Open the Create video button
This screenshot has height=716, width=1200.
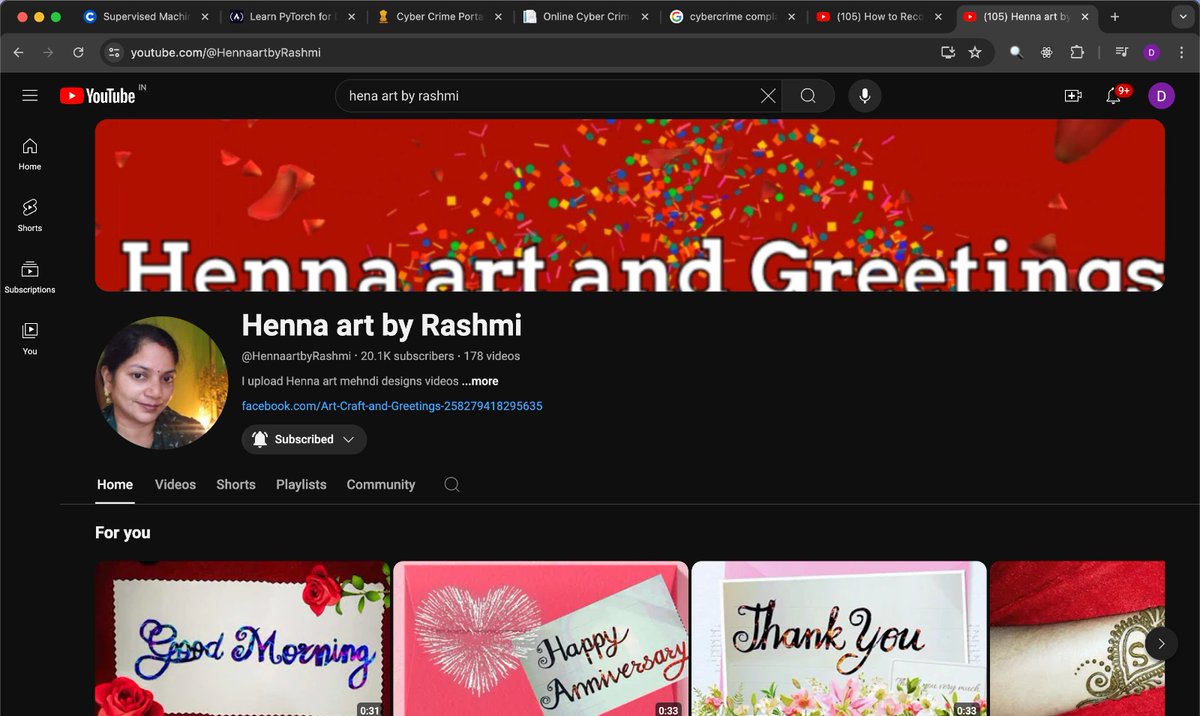1073,96
